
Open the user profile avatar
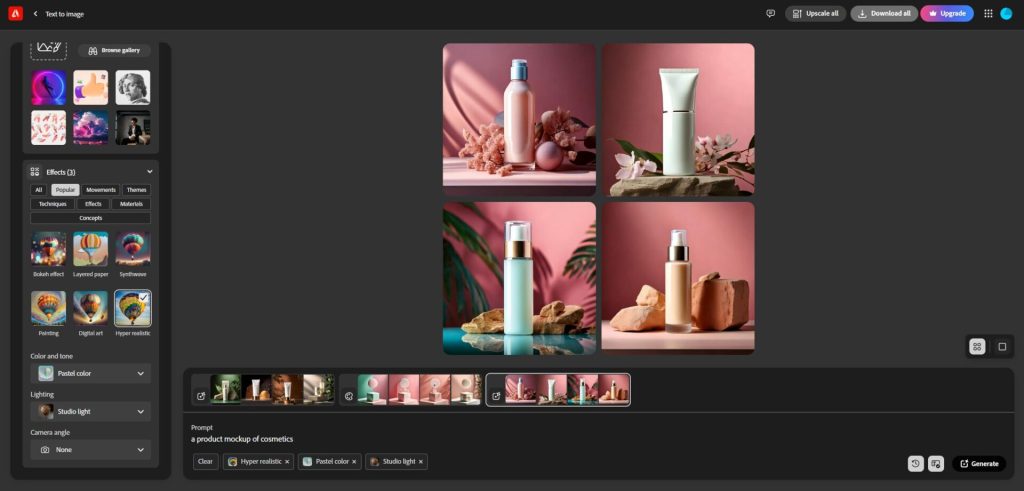pyautogui.click(x=1006, y=13)
